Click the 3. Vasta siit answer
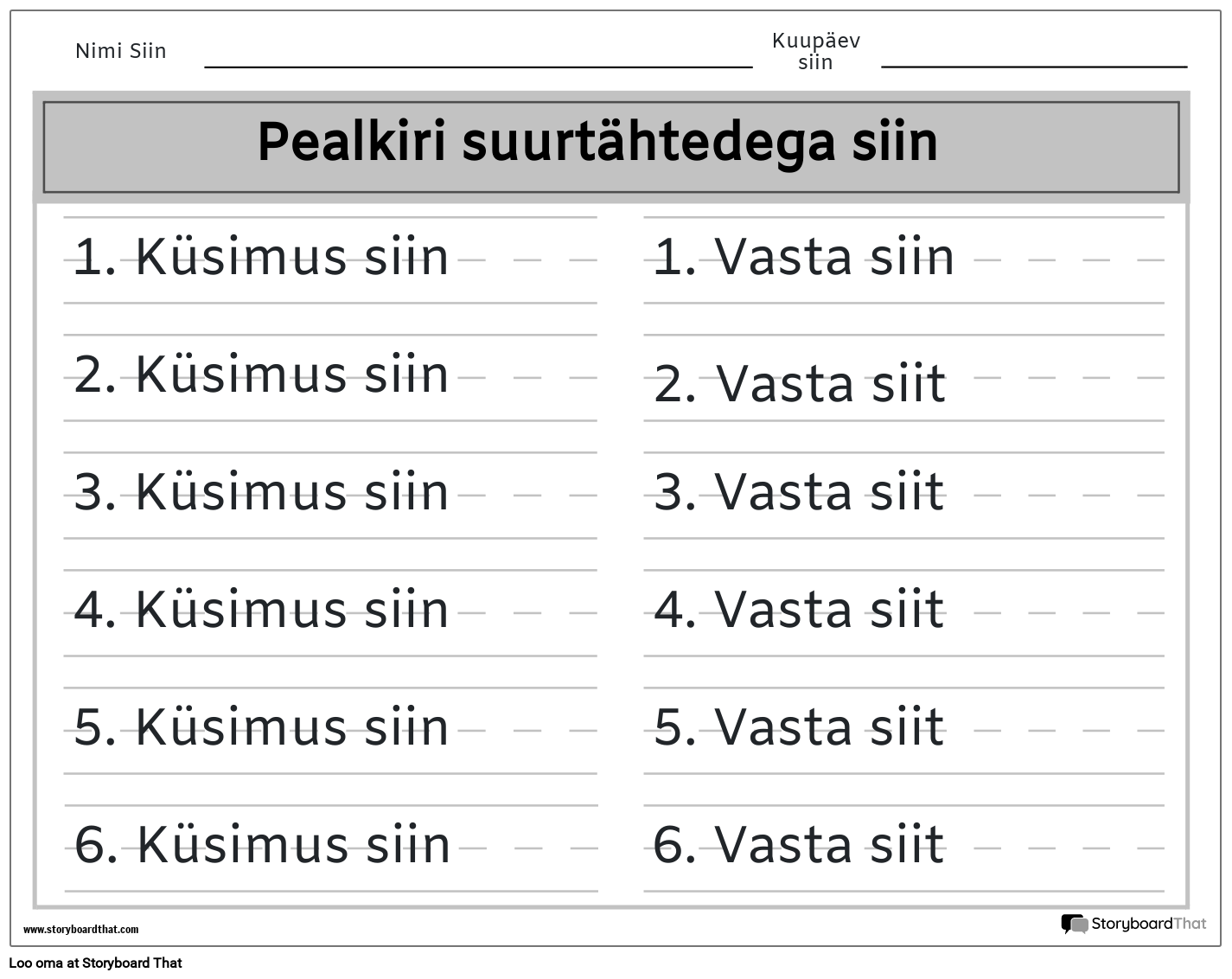 799,492
